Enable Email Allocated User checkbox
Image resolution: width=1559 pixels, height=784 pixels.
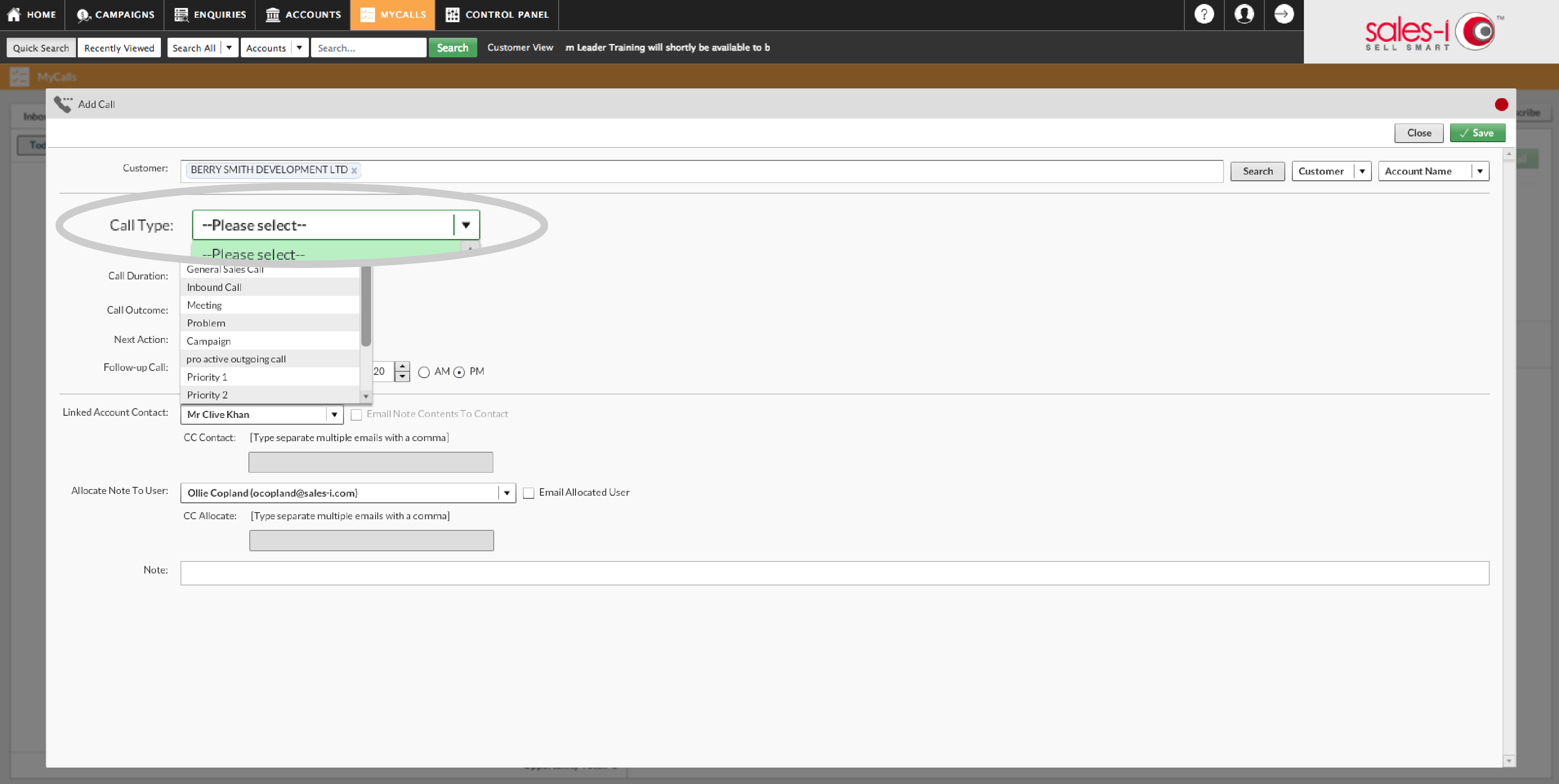[x=529, y=493]
